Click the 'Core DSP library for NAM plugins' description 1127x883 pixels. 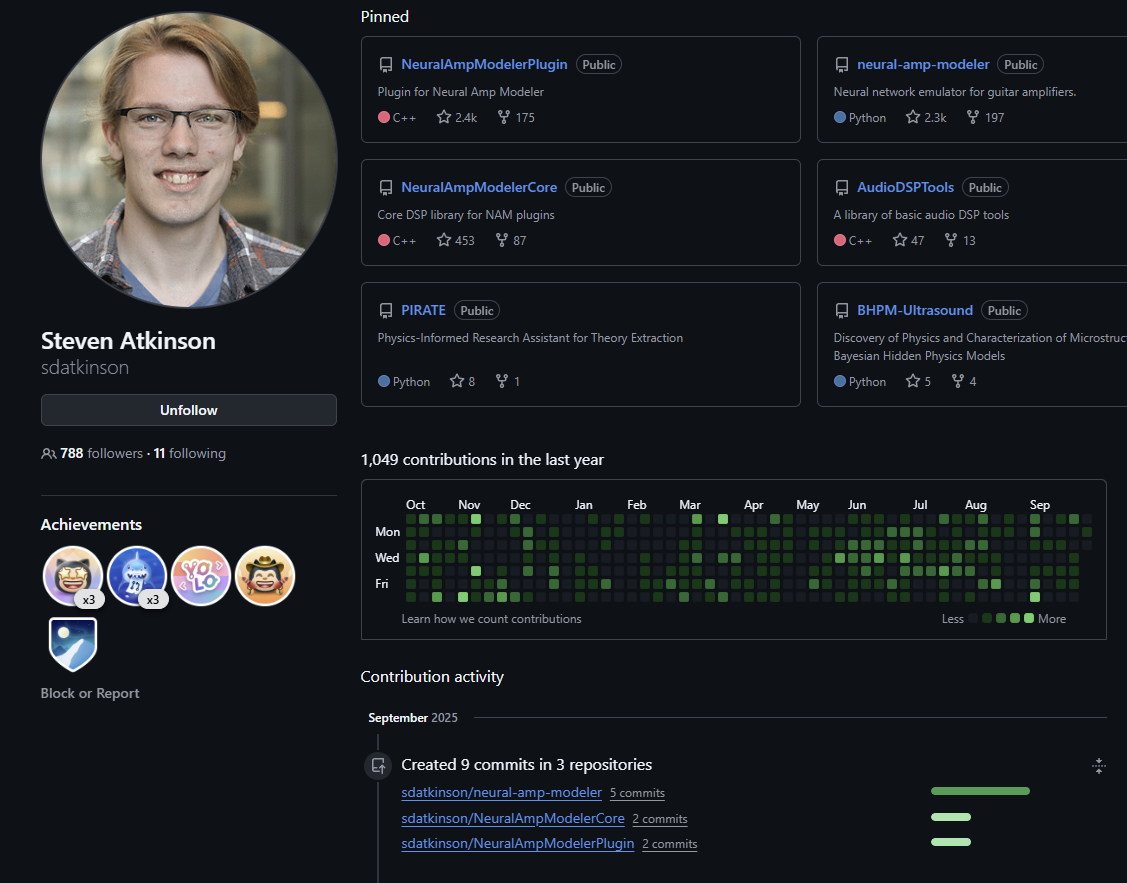pyautogui.click(x=466, y=215)
